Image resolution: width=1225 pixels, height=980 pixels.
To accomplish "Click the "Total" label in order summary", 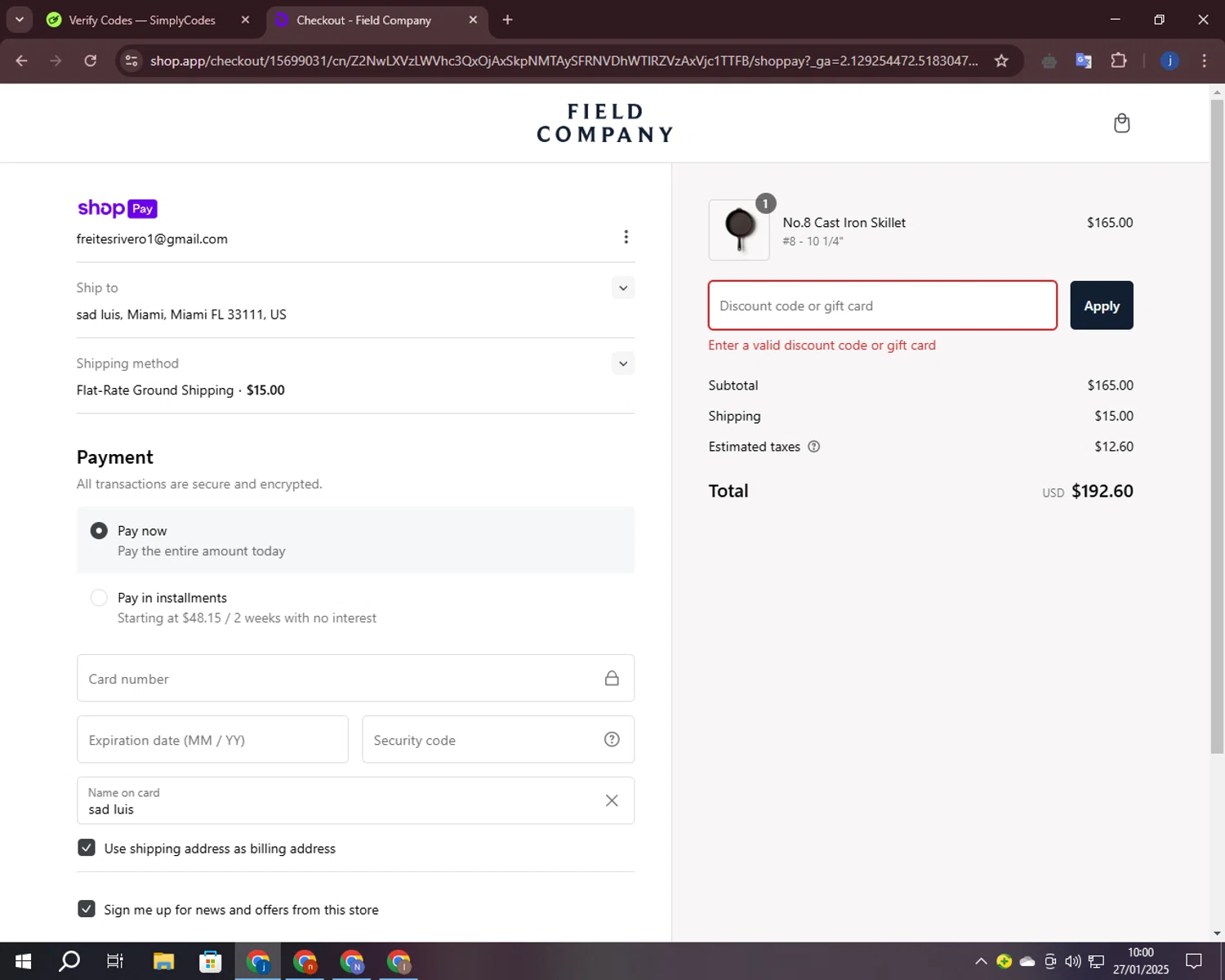I will [728, 491].
